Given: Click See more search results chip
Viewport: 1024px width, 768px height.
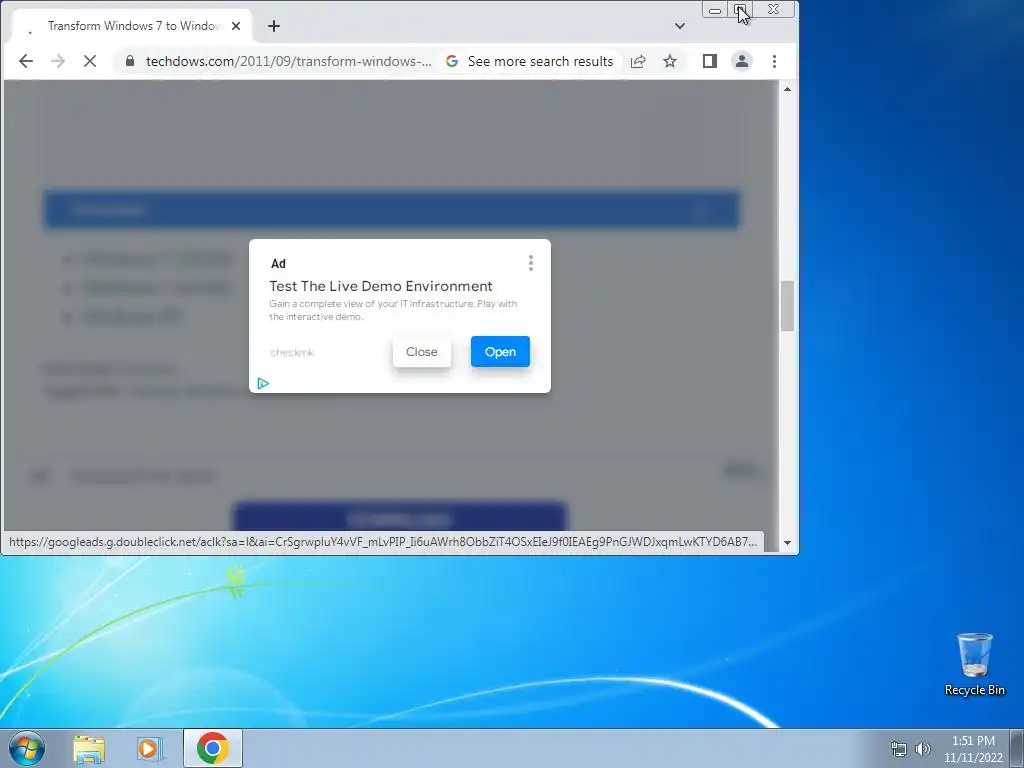Looking at the screenshot, I should [530, 61].
